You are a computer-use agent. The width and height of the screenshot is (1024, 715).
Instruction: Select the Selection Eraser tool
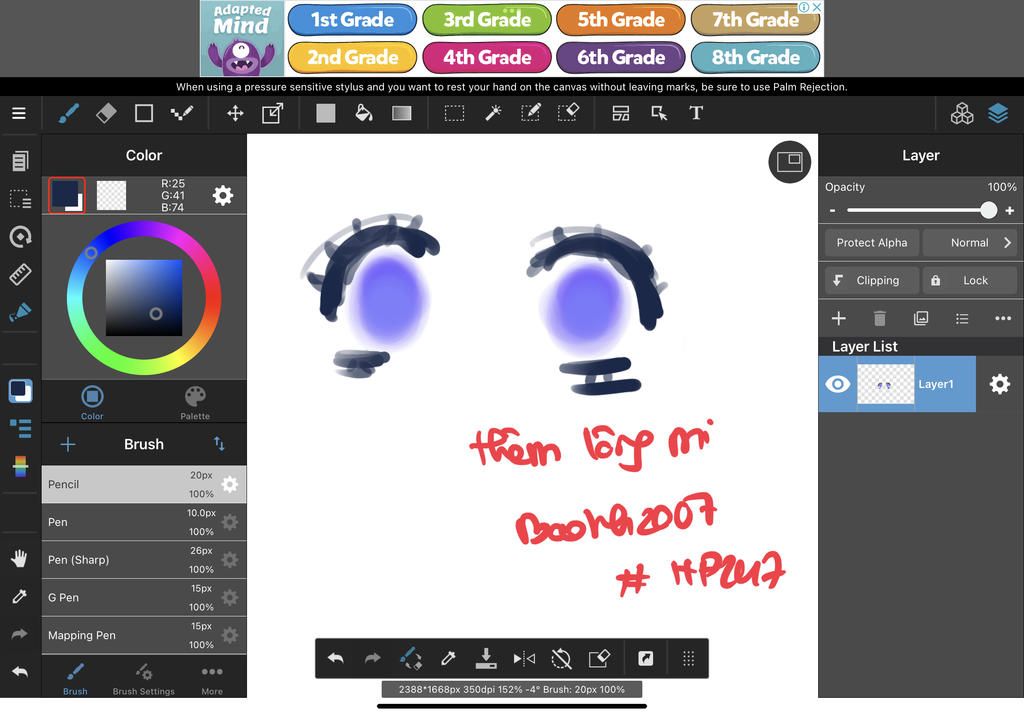click(x=568, y=113)
